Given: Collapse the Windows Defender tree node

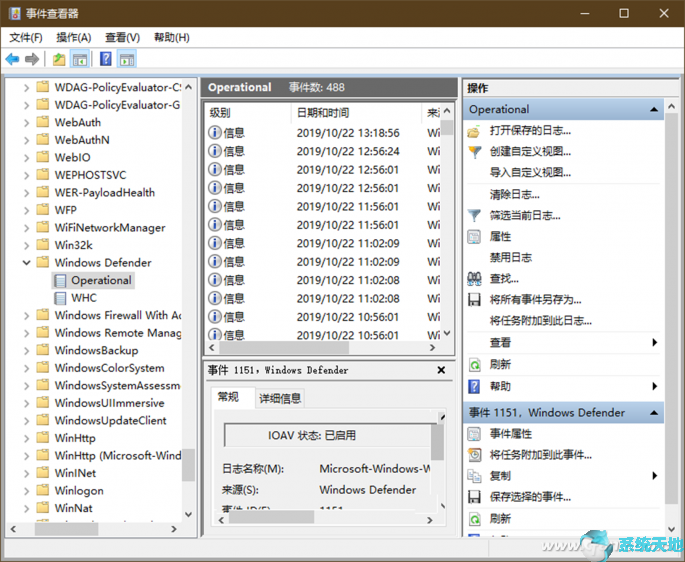Looking at the screenshot, I should pyautogui.click(x=26, y=263).
